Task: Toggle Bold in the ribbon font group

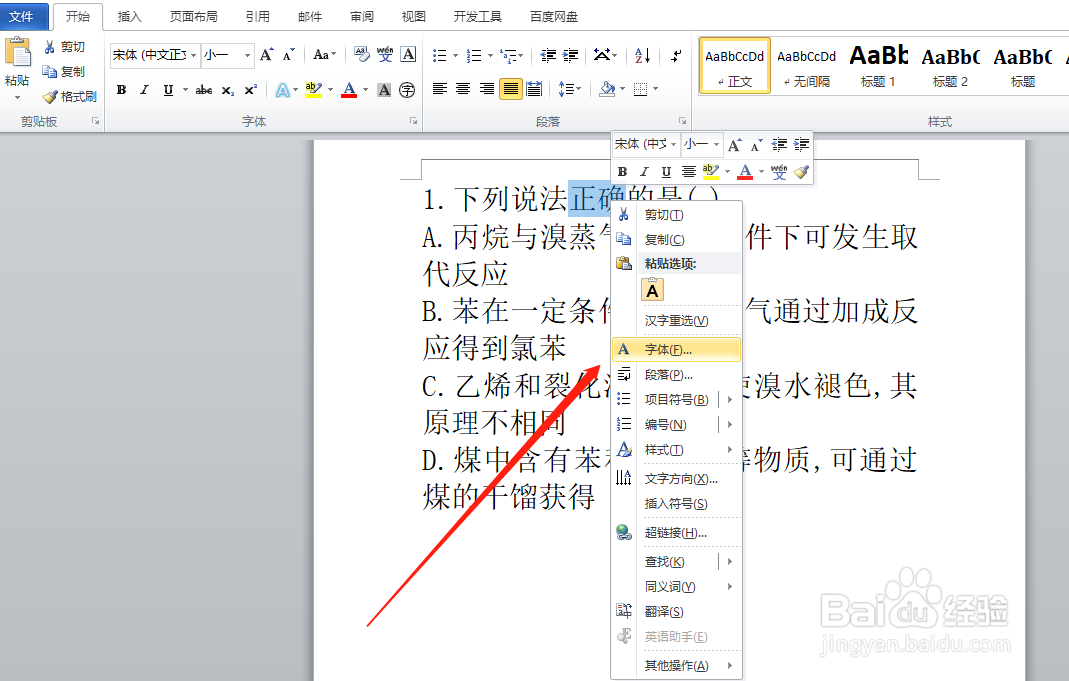Action: pos(121,90)
